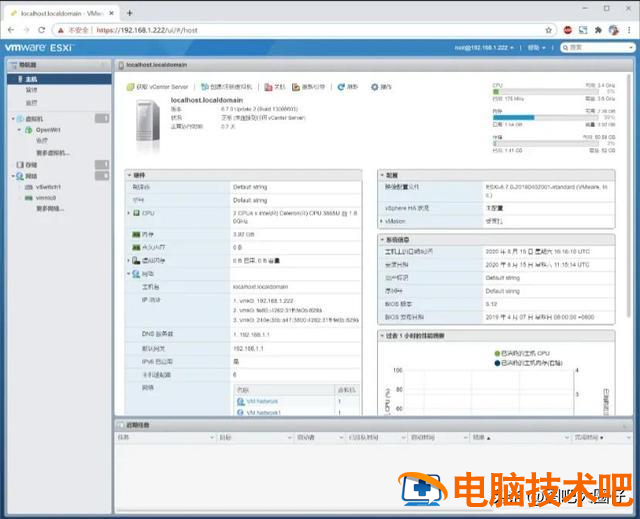Collapse the last hour performance summary panel

click(x=382, y=336)
